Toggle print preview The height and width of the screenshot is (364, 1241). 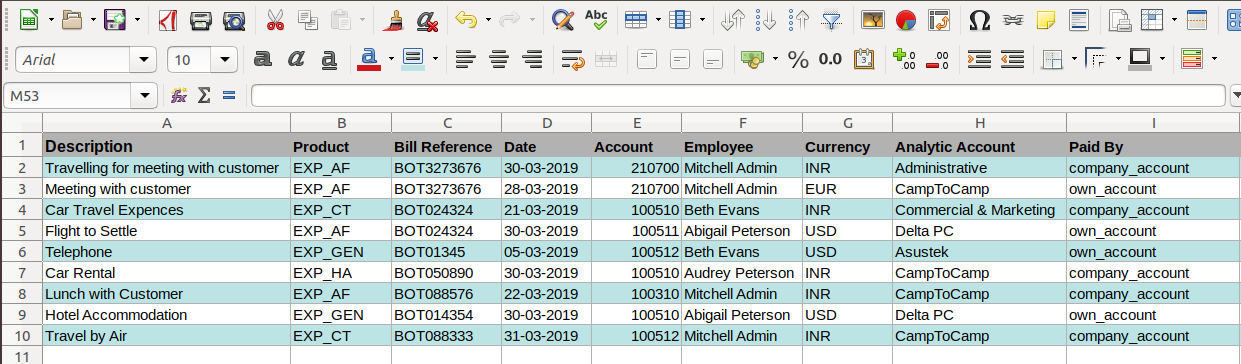235,19
